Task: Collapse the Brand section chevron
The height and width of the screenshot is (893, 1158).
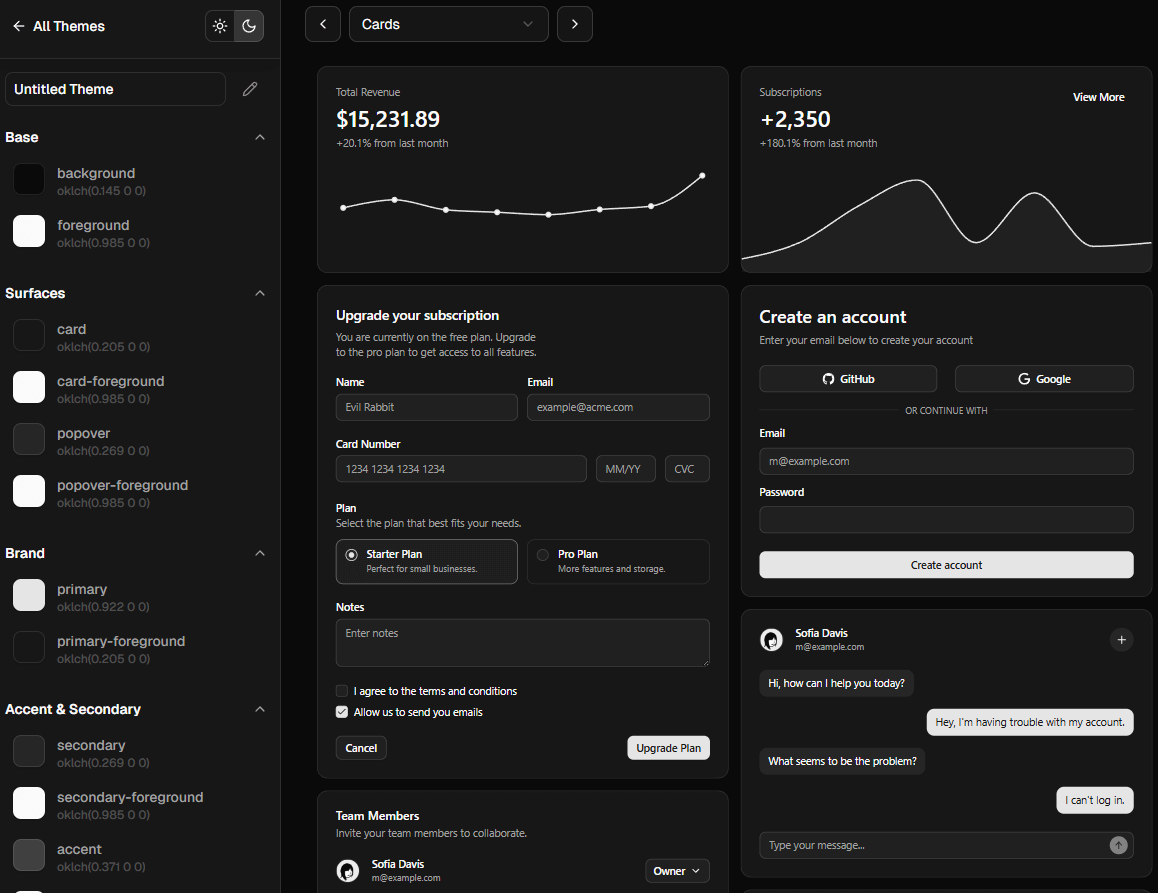Action: pyautogui.click(x=260, y=553)
